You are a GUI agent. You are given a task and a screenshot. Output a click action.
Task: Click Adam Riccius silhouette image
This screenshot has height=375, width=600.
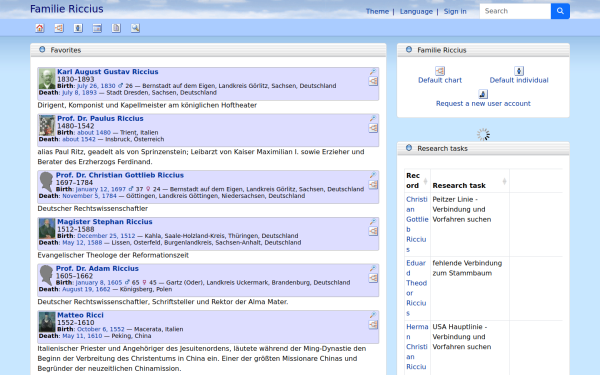pyautogui.click(x=46, y=275)
